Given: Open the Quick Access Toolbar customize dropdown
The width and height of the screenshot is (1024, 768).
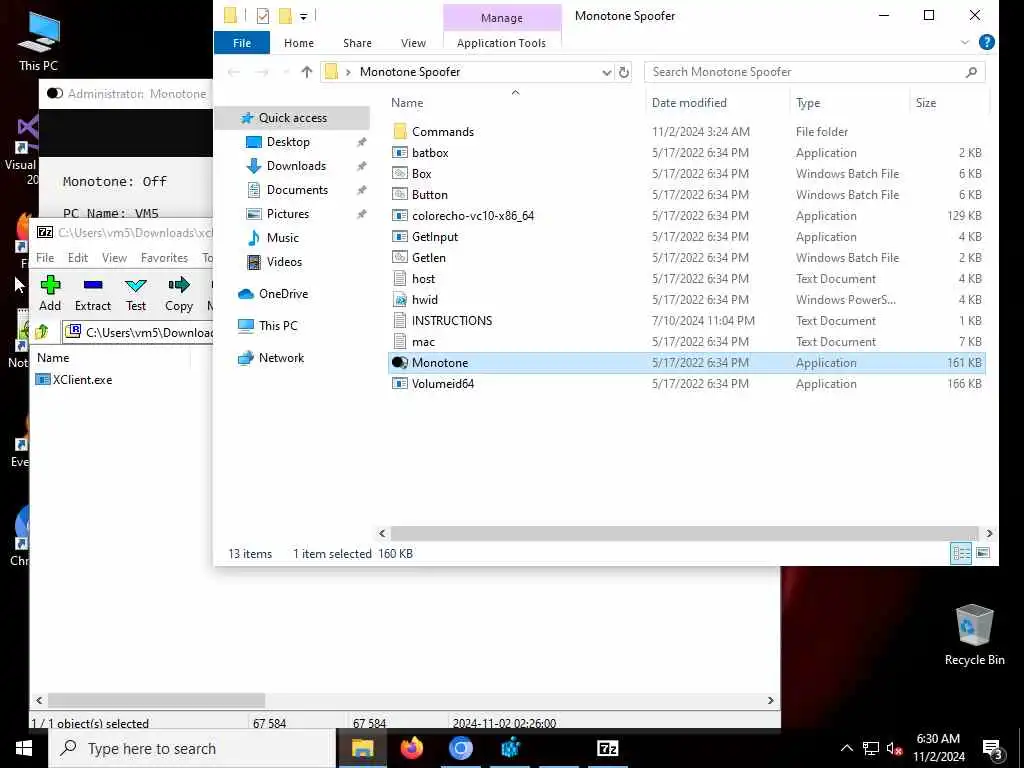Looking at the screenshot, I should coord(304,16).
